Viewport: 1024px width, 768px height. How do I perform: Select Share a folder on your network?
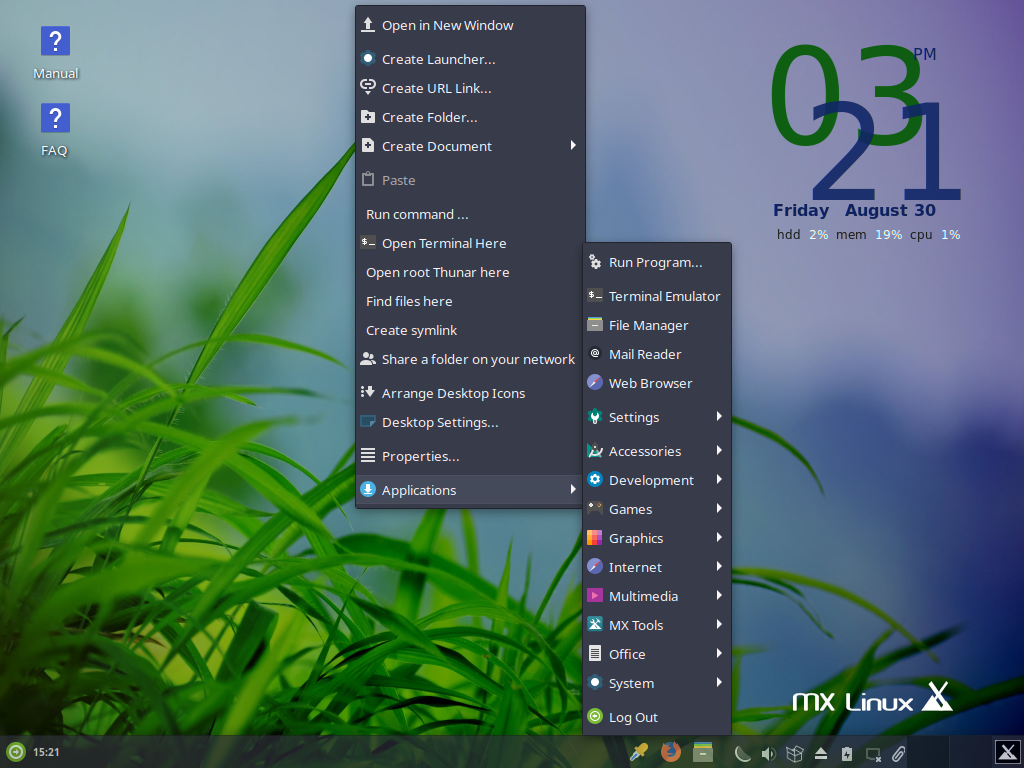(470, 359)
